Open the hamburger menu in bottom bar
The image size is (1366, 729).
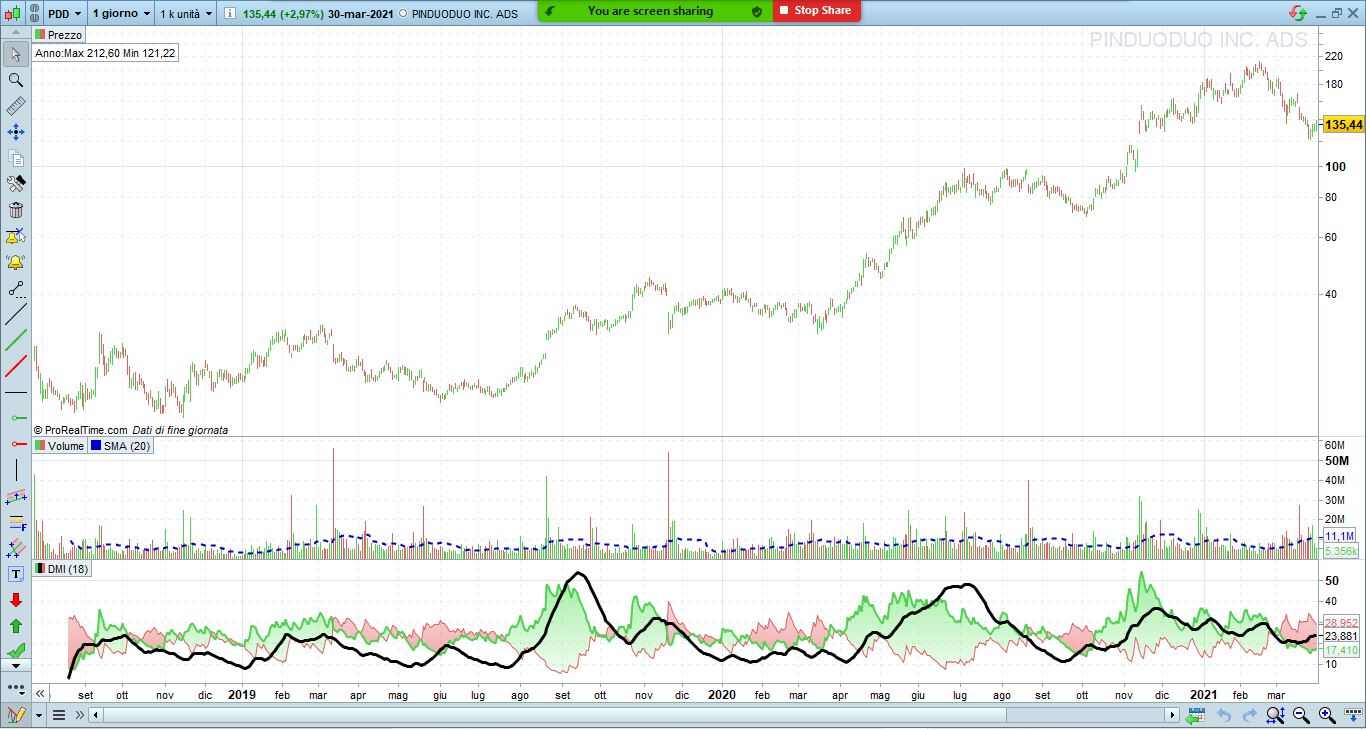pyautogui.click(x=59, y=715)
